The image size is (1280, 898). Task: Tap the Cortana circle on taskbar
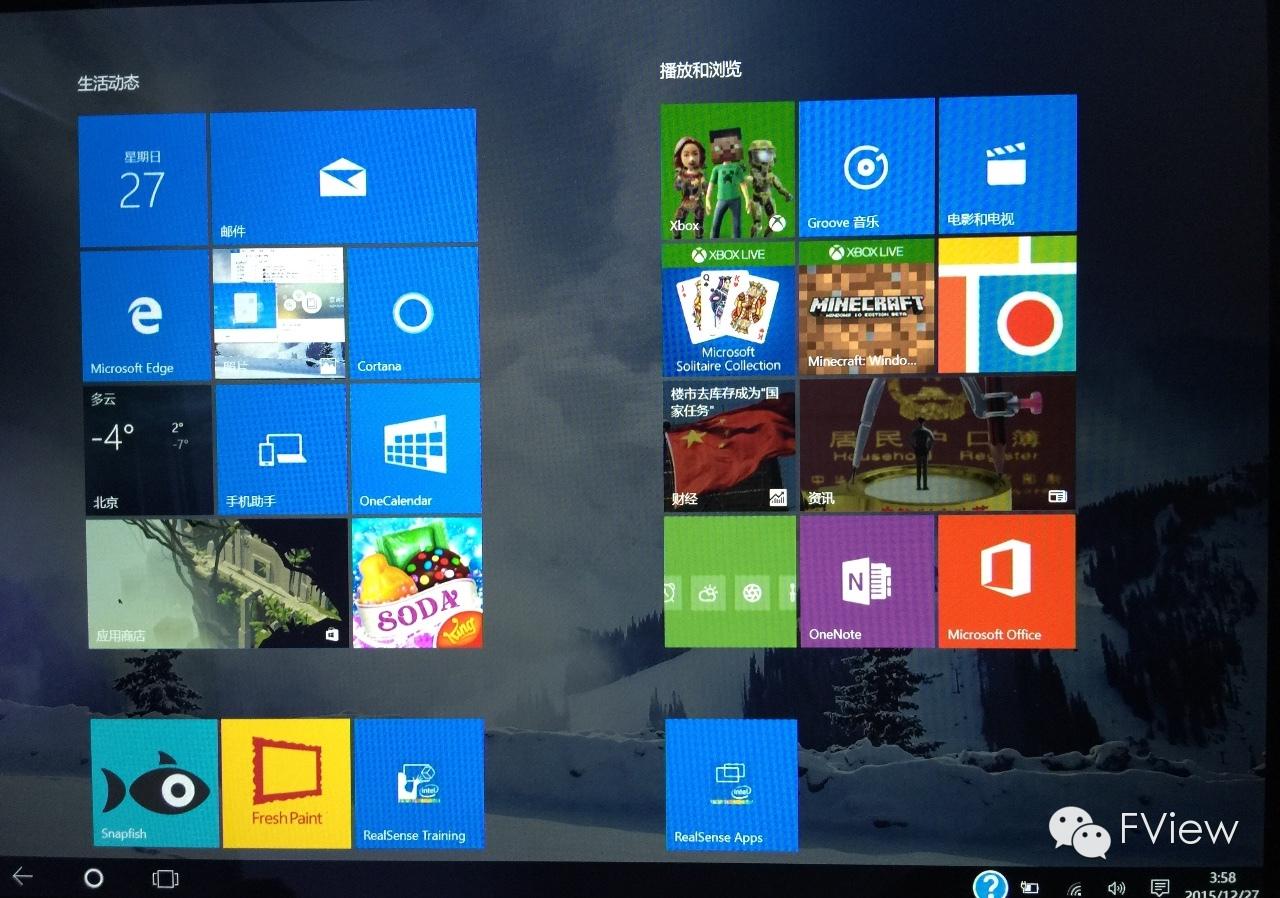[x=93, y=878]
